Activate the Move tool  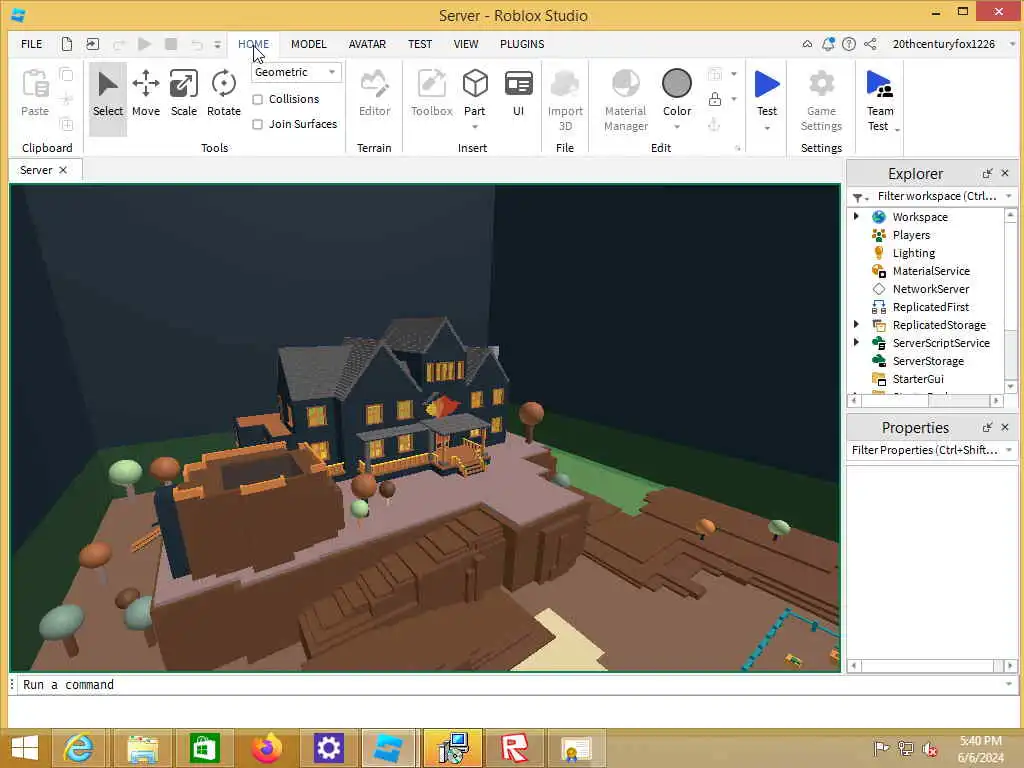click(146, 95)
